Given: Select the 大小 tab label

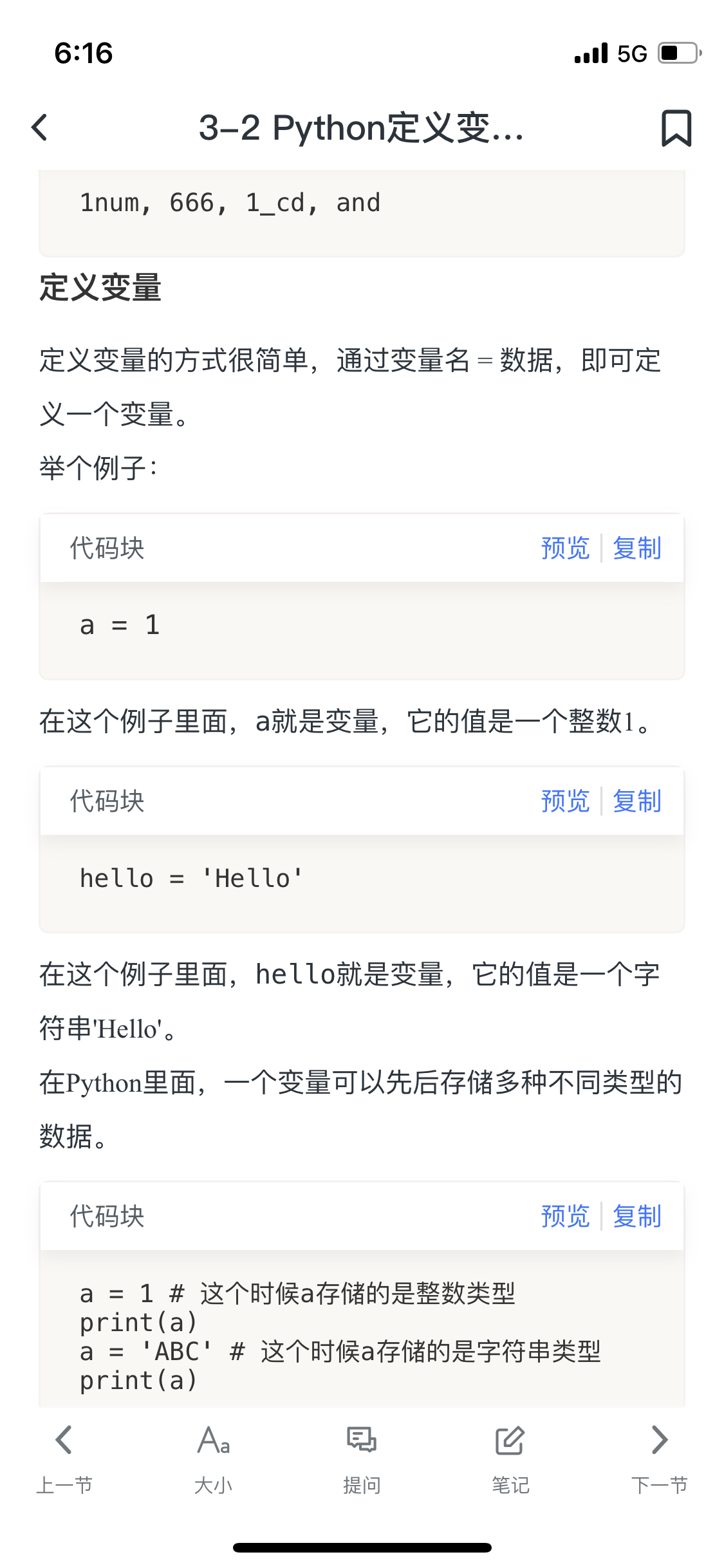Looking at the screenshot, I should 213,1486.
